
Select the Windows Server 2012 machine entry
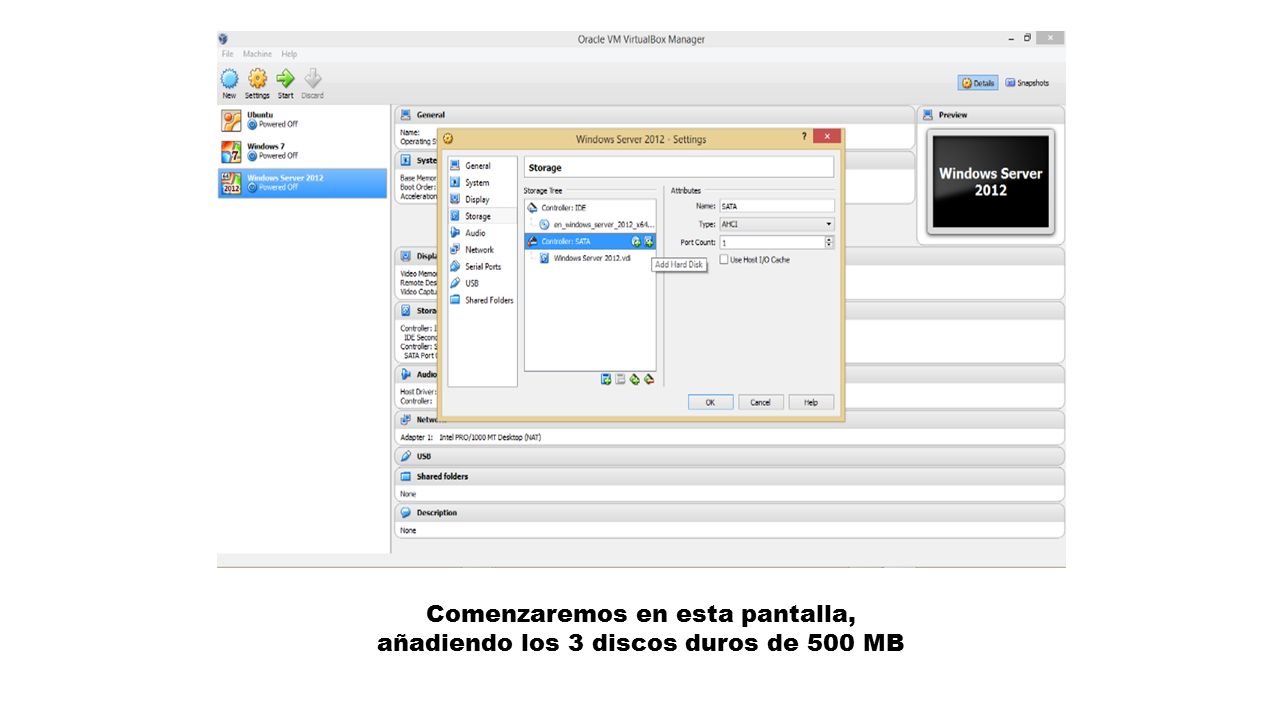pos(303,183)
